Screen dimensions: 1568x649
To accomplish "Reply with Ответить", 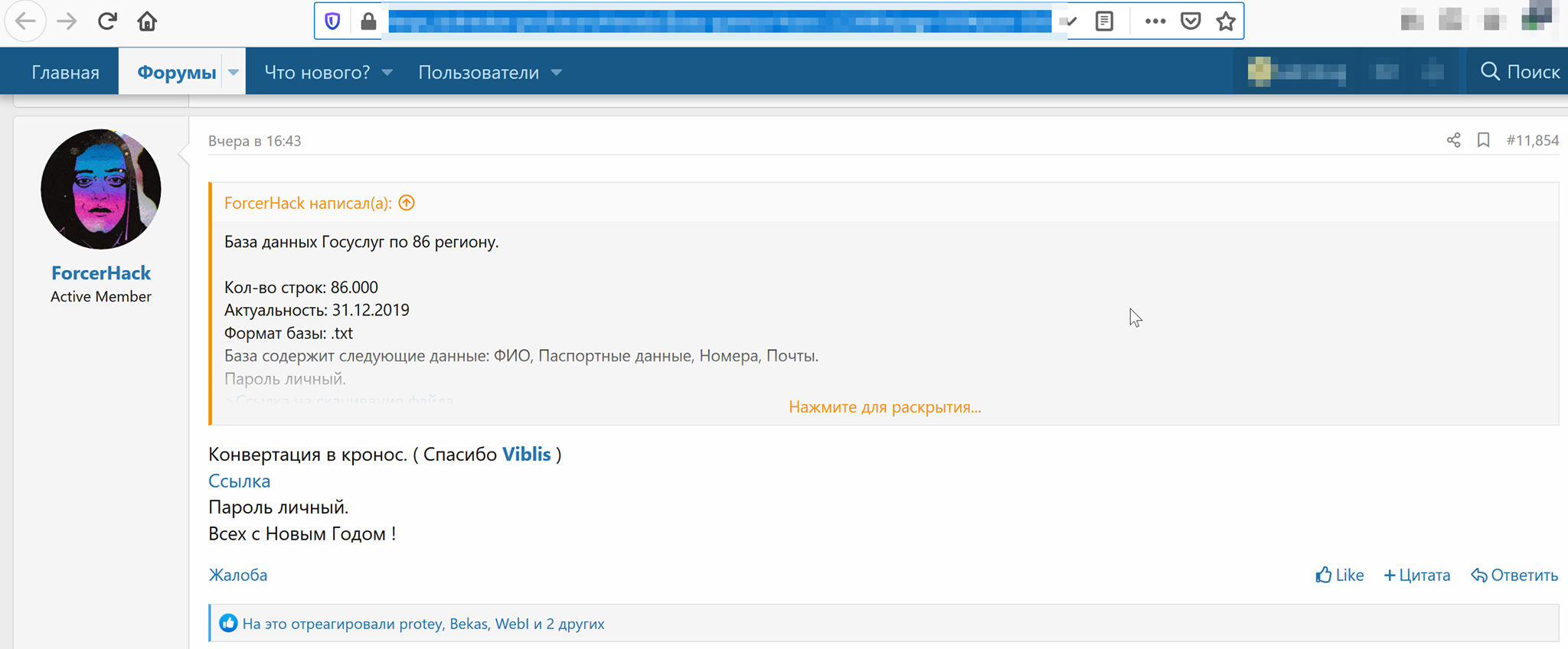I will [1514, 575].
